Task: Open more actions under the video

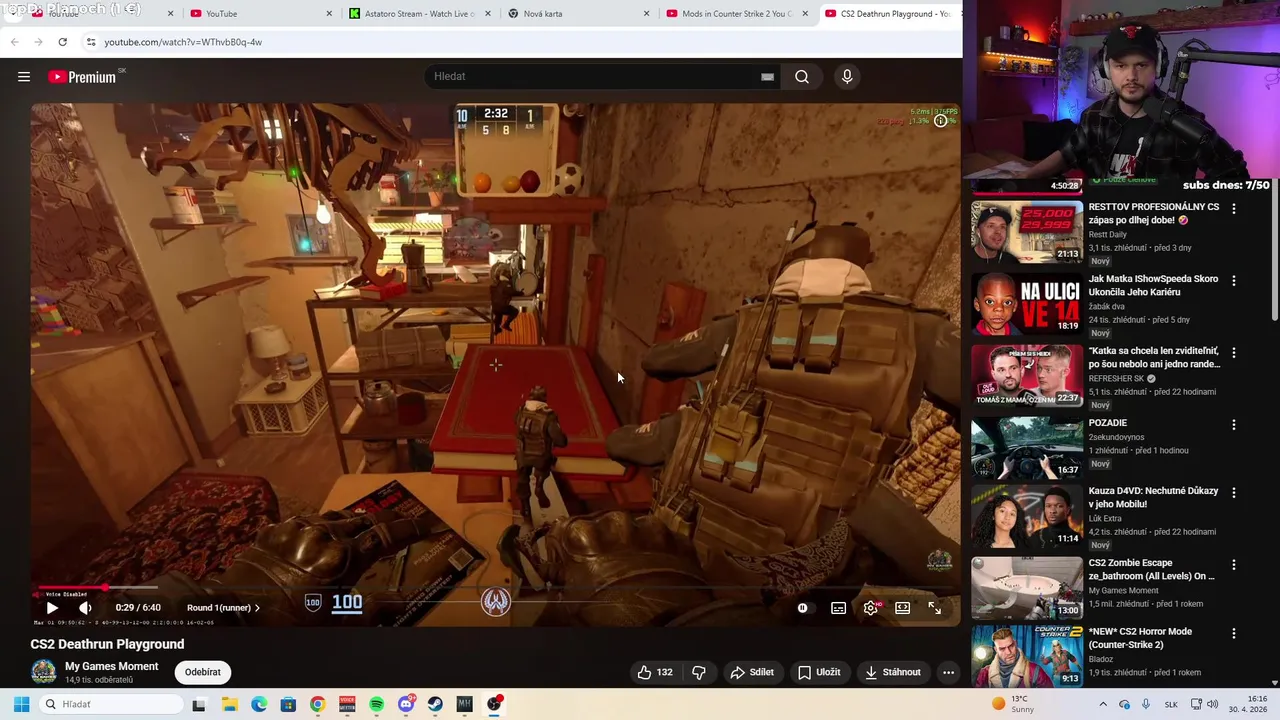Action: (948, 672)
